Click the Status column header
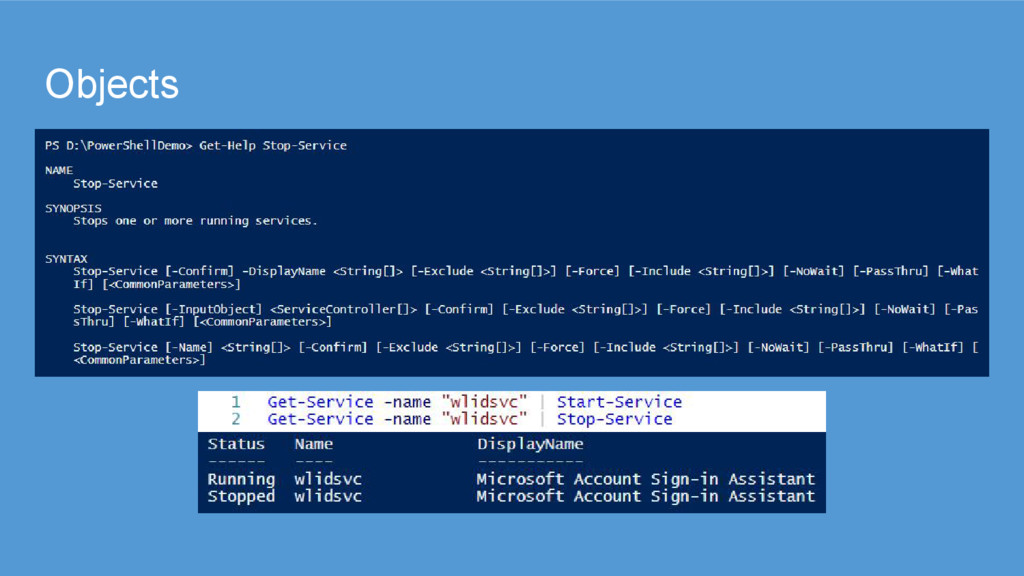Screen dimensions: 1024x576 236,444
